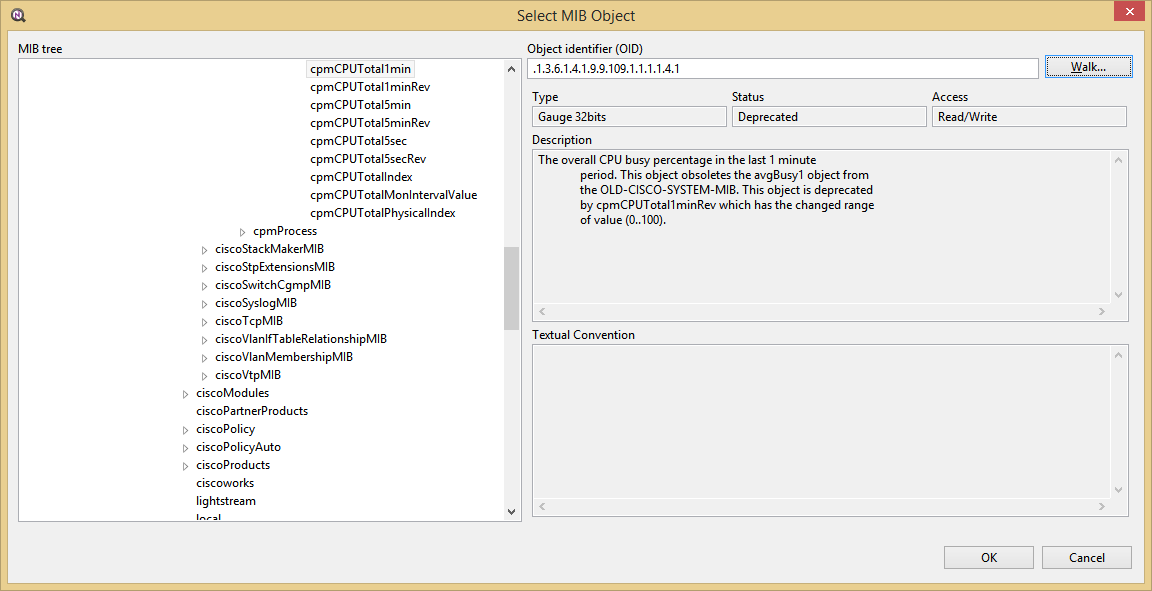The height and width of the screenshot is (591, 1152).
Task: Close the Select MIB Object window
Action: click(x=1129, y=12)
